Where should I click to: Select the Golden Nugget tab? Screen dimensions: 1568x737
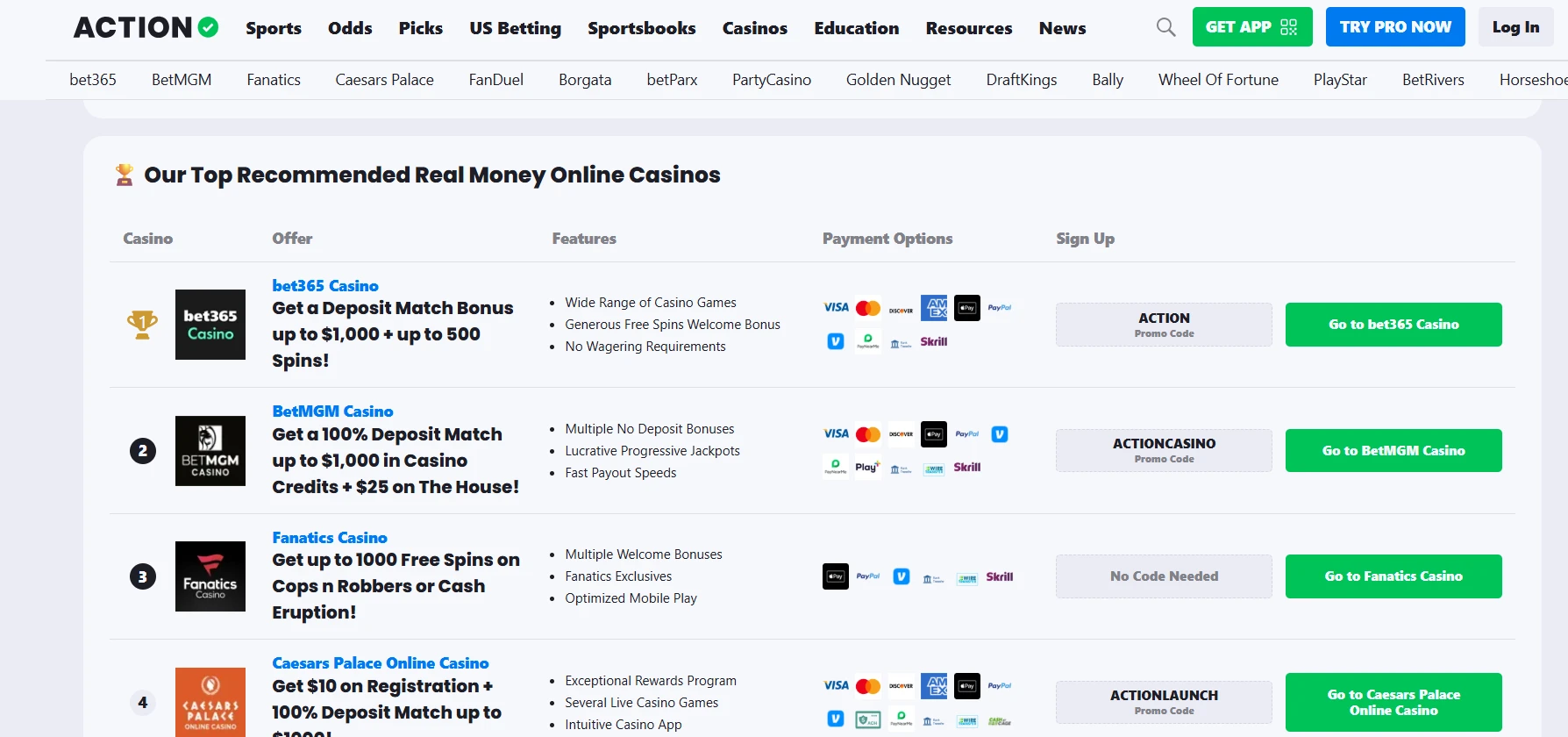coord(898,80)
